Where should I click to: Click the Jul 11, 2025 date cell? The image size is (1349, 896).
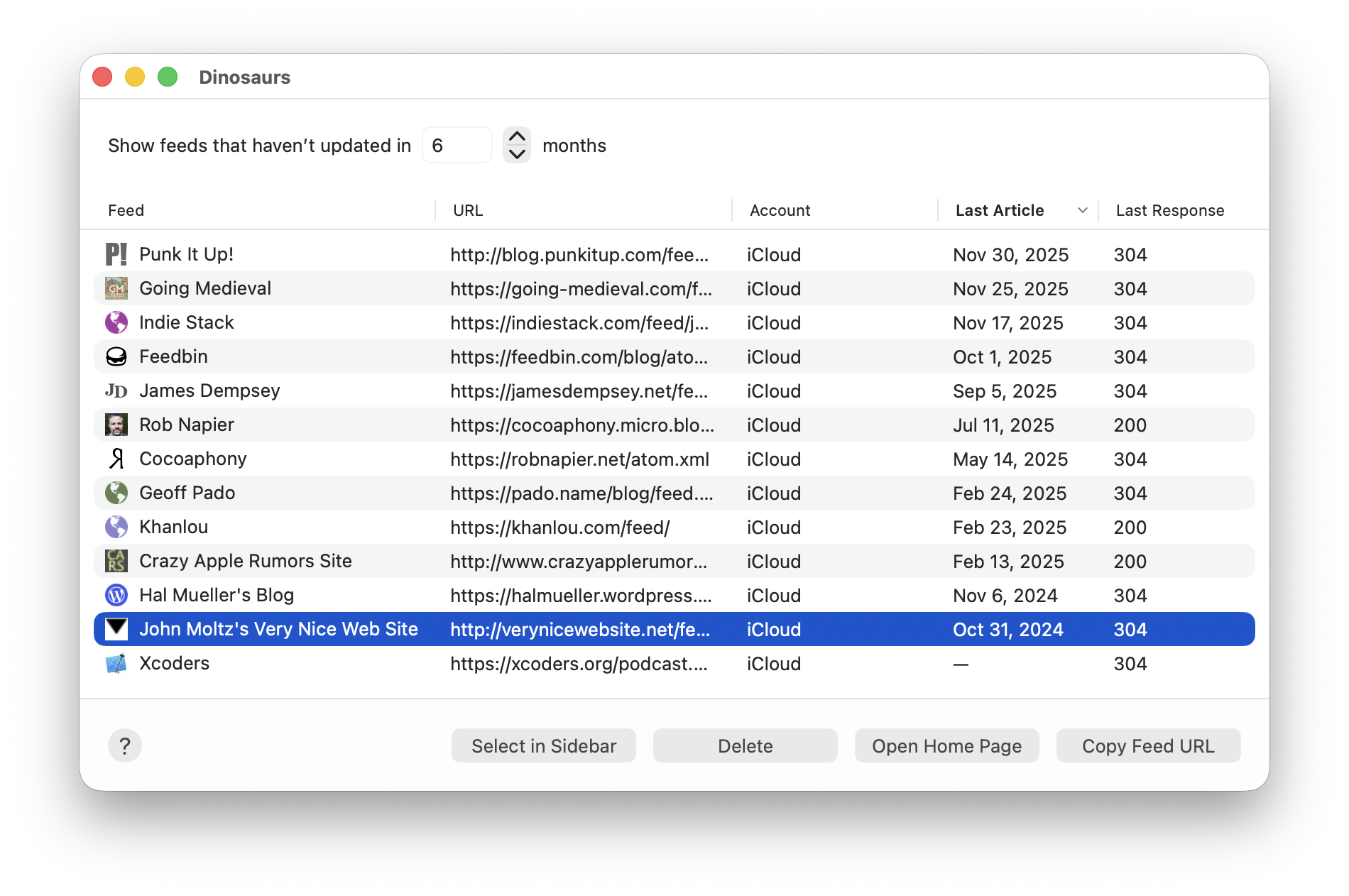1003,425
